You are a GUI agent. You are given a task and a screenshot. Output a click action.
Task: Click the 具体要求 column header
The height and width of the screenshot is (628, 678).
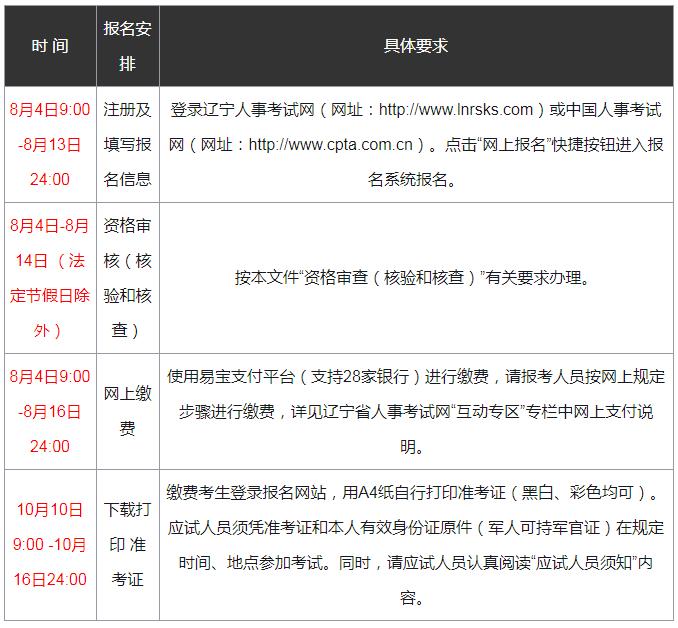pos(416,46)
